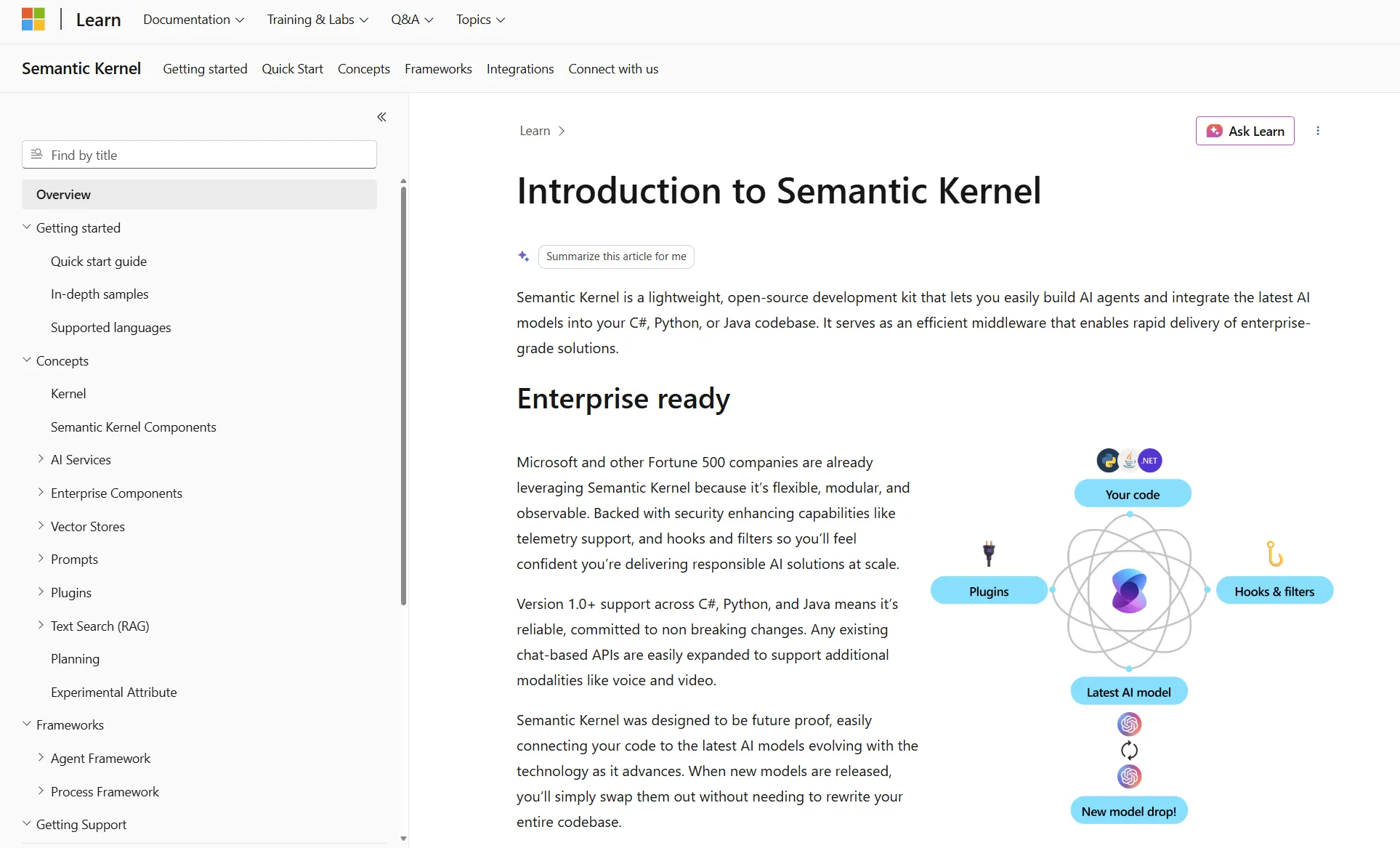Screen dimensions: 1400x848
Task: Open the In-depth samples page
Action: tap(100, 294)
